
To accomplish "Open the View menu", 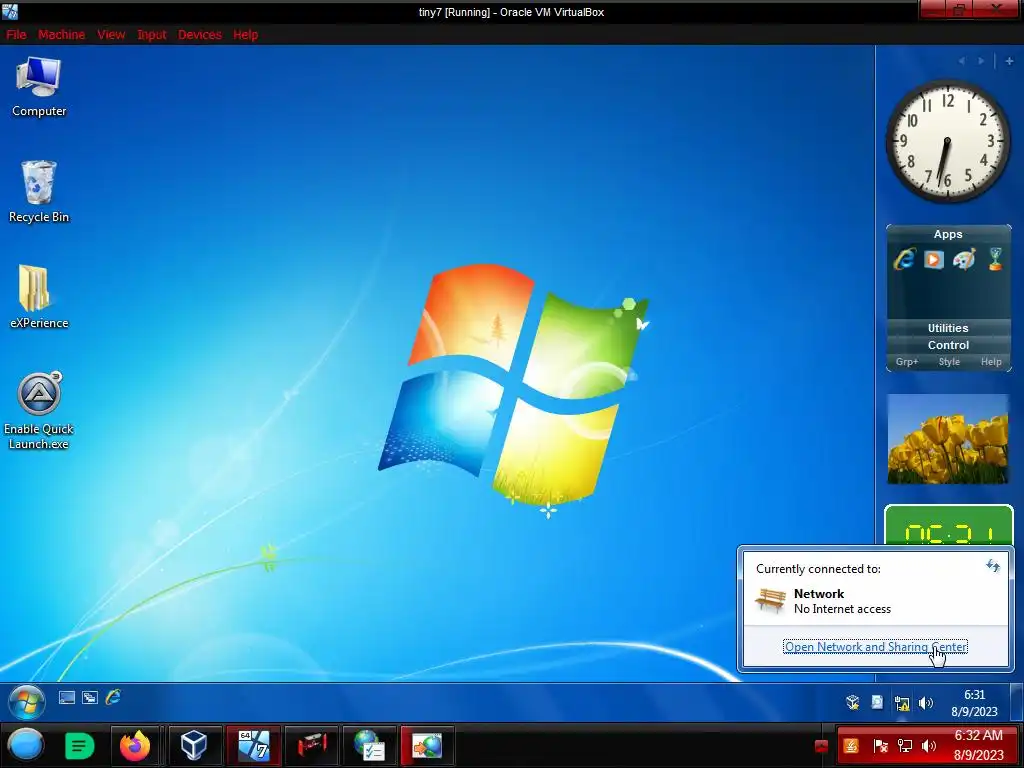I will pos(111,35).
